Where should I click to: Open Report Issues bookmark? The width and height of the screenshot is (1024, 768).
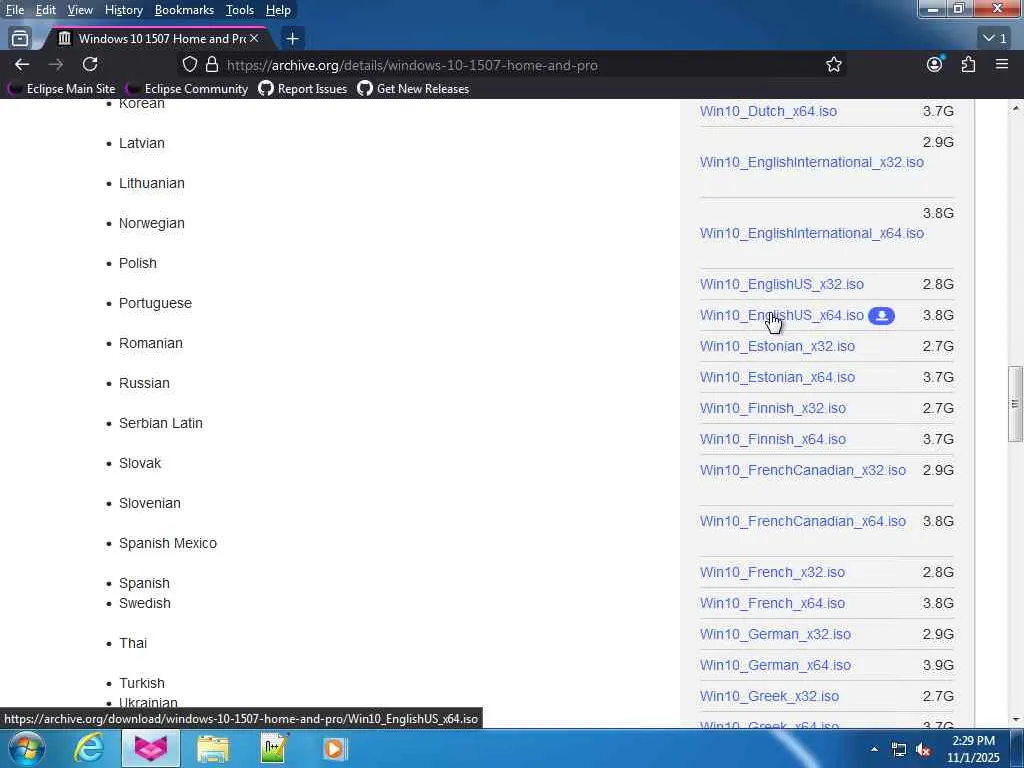click(x=302, y=88)
